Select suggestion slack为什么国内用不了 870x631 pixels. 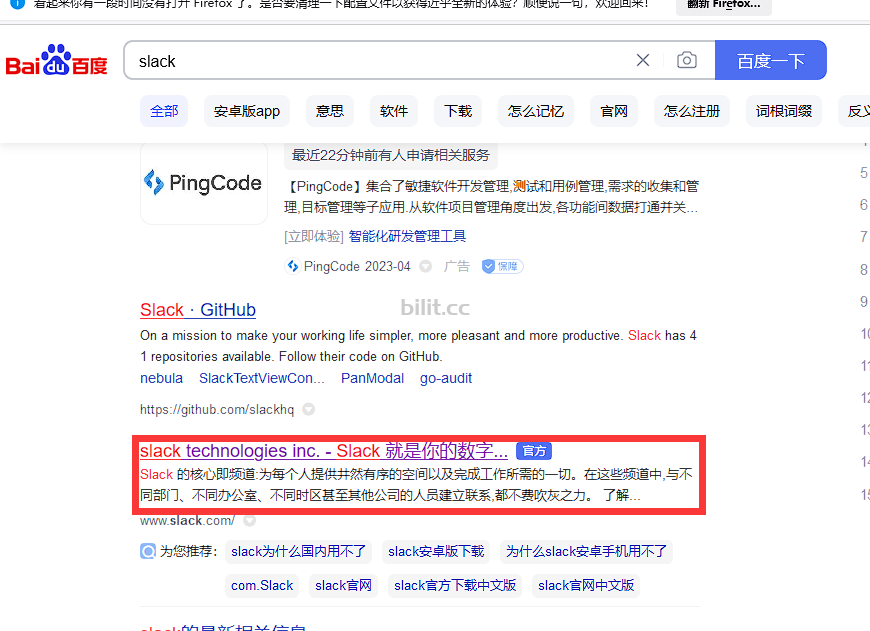[299, 552]
